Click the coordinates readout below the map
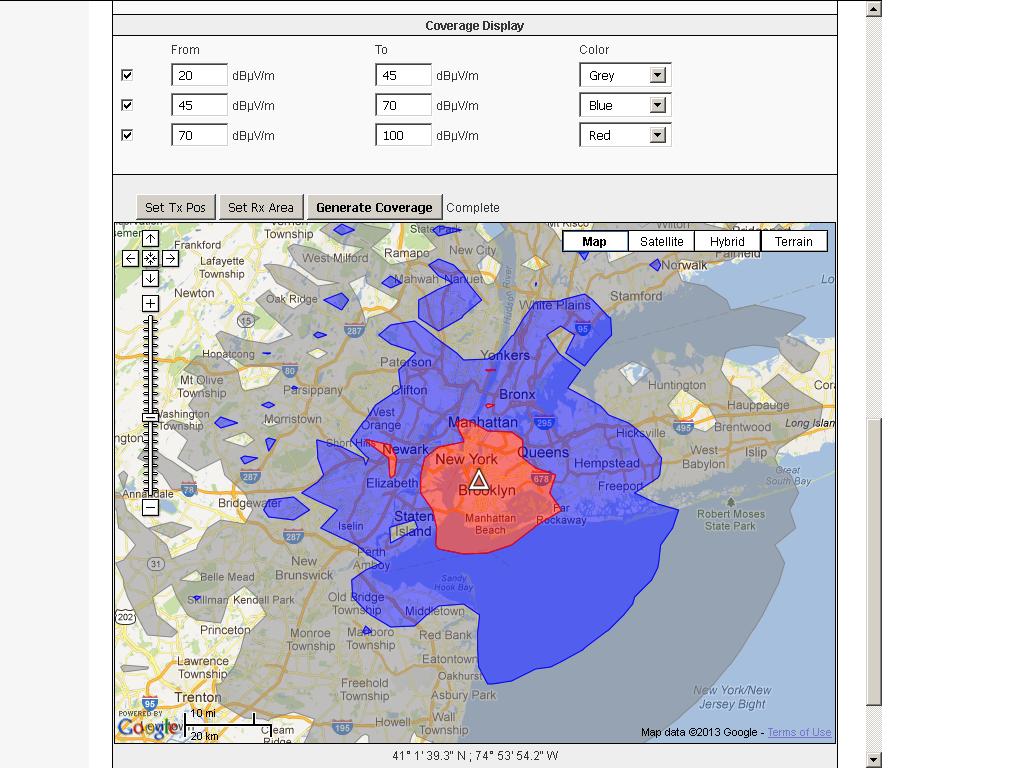 [475, 756]
